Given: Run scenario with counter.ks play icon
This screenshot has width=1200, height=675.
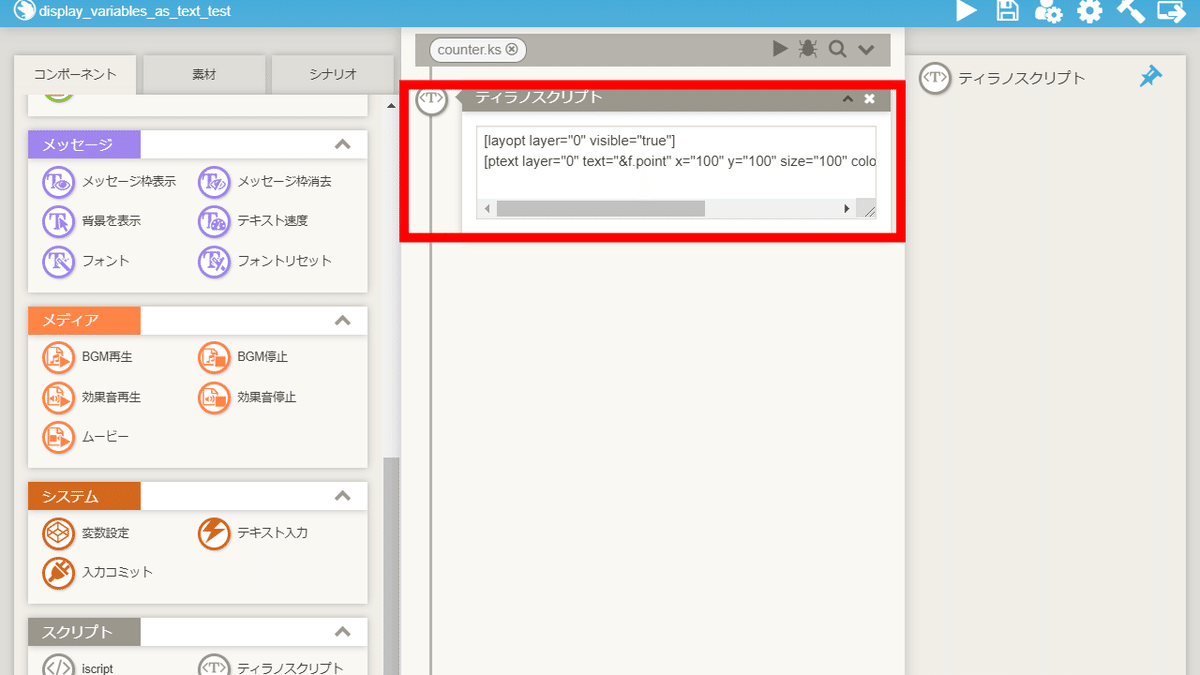Looking at the screenshot, I should coord(780,48).
